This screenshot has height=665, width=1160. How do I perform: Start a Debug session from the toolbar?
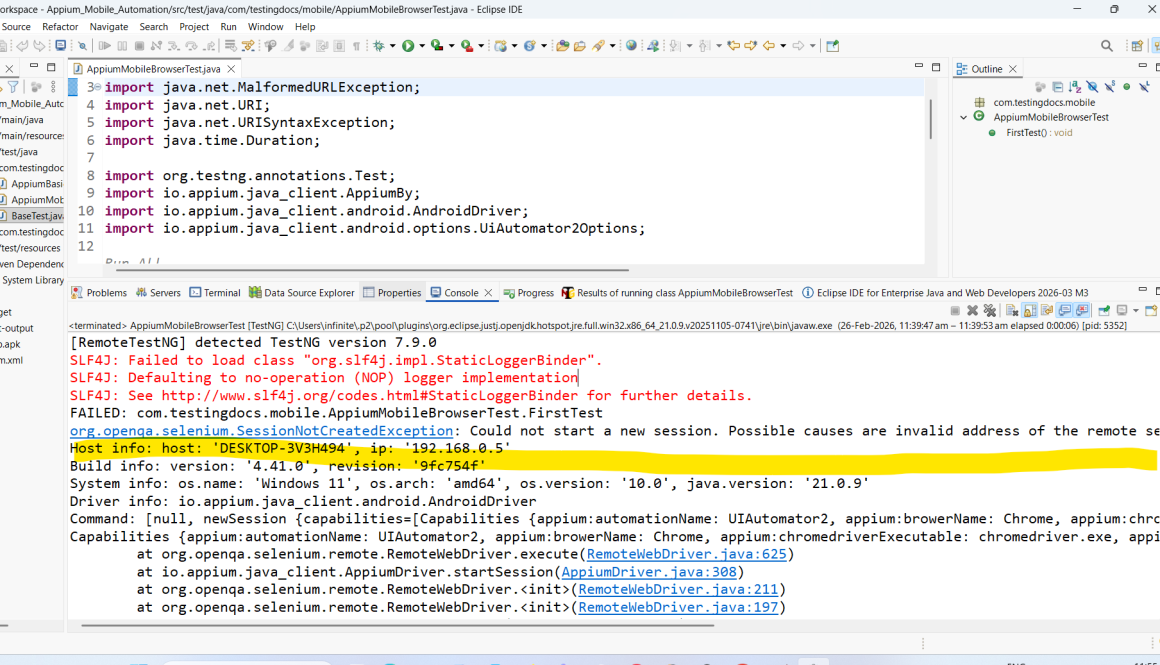[x=379, y=45]
